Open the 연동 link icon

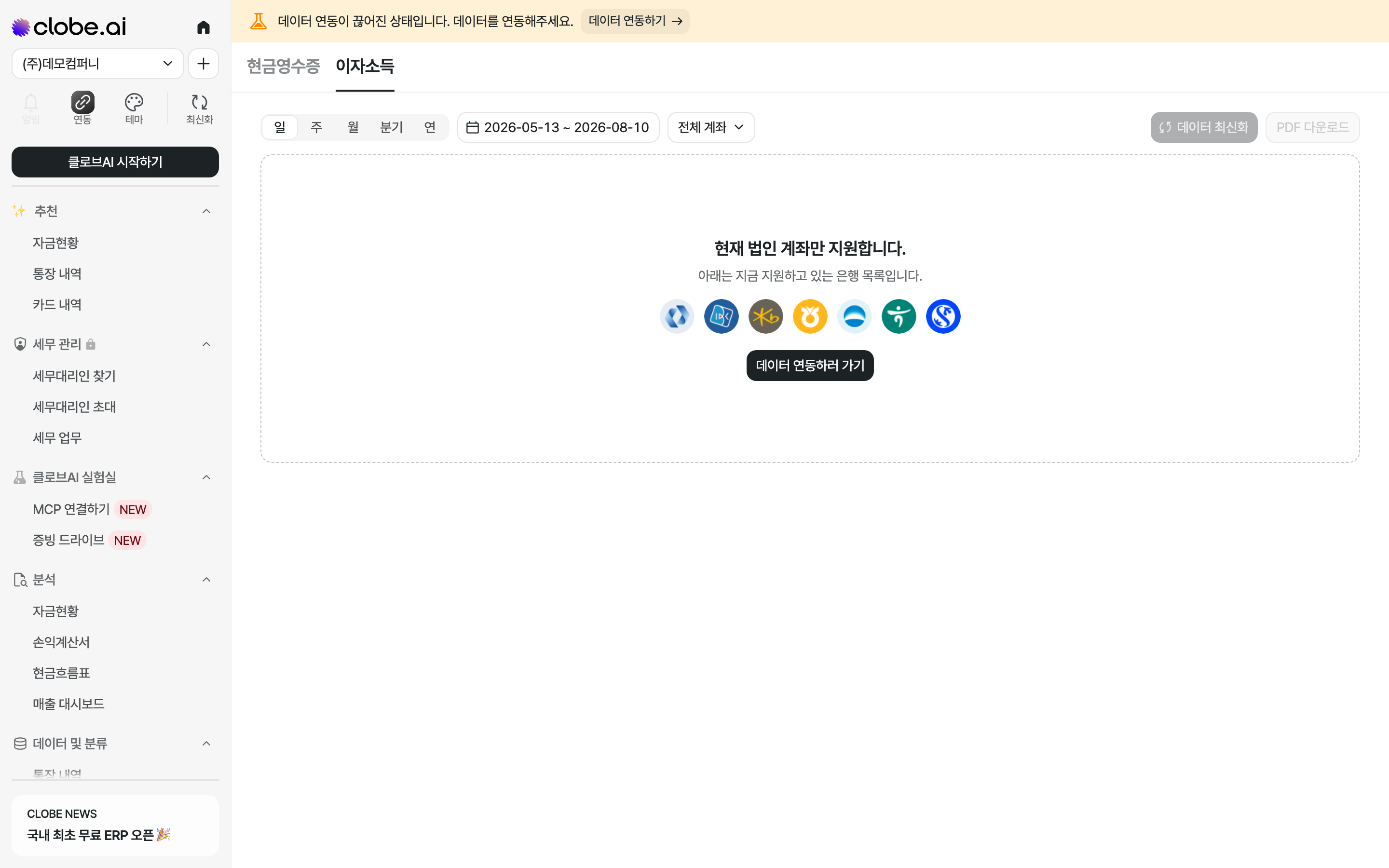coord(82,108)
